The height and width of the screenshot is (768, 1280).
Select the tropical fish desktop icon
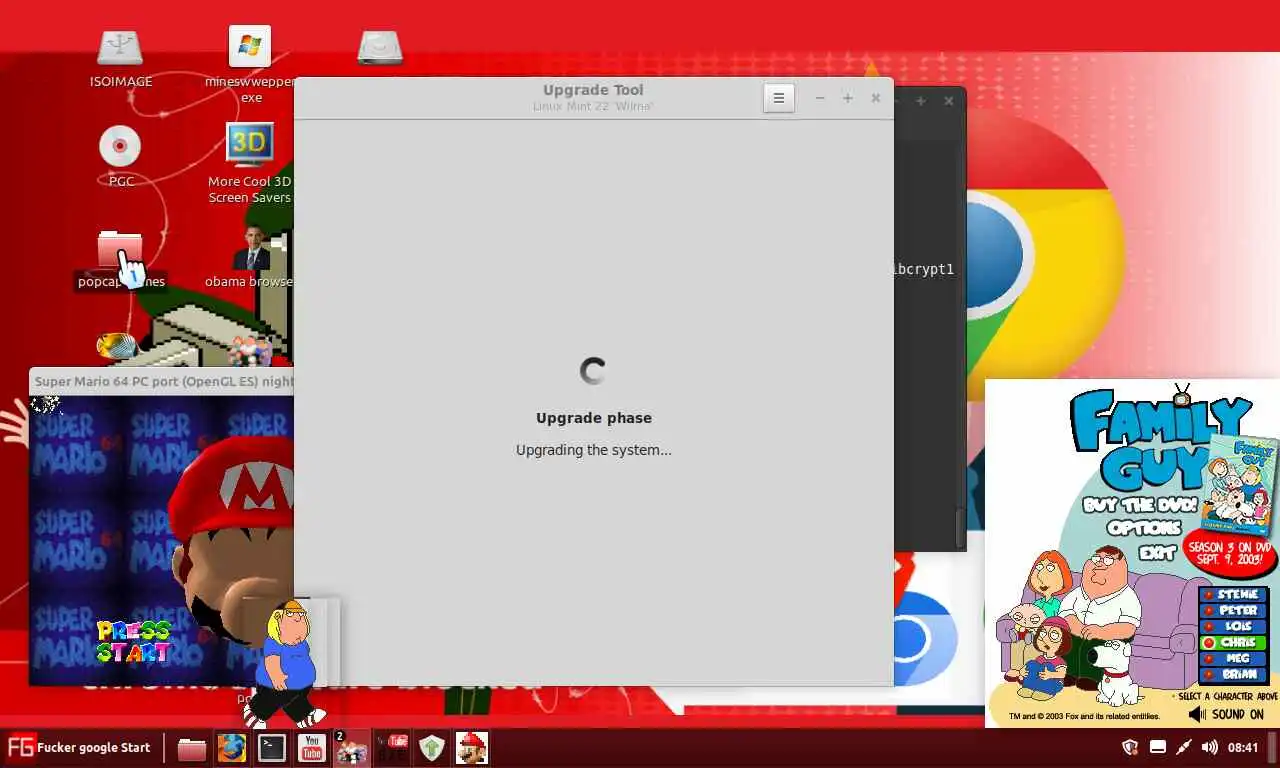[x=118, y=346]
